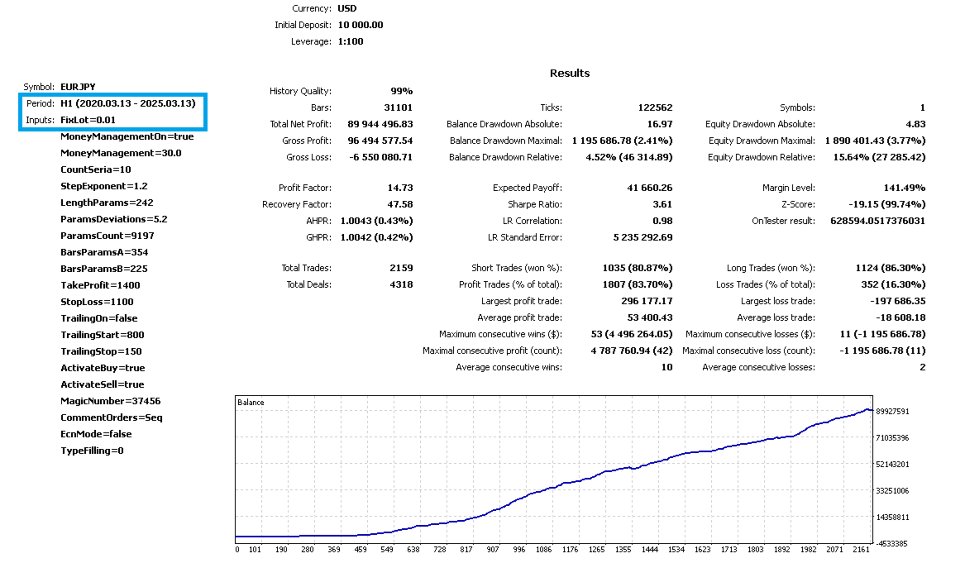Select Gross Profit value 96 494 577.54
Screen dimensions: 960x563
[380, 141]
